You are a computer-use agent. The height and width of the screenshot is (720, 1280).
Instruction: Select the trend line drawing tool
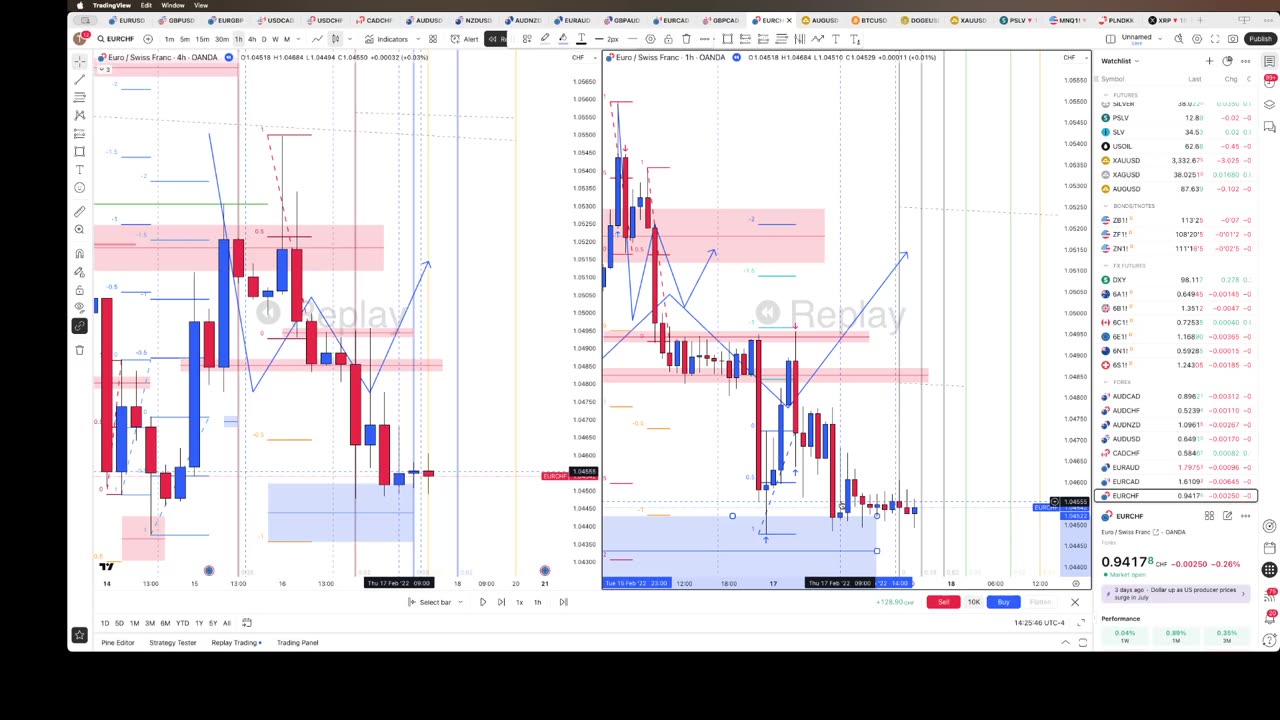pyautogui.click(x=80, y=78)
